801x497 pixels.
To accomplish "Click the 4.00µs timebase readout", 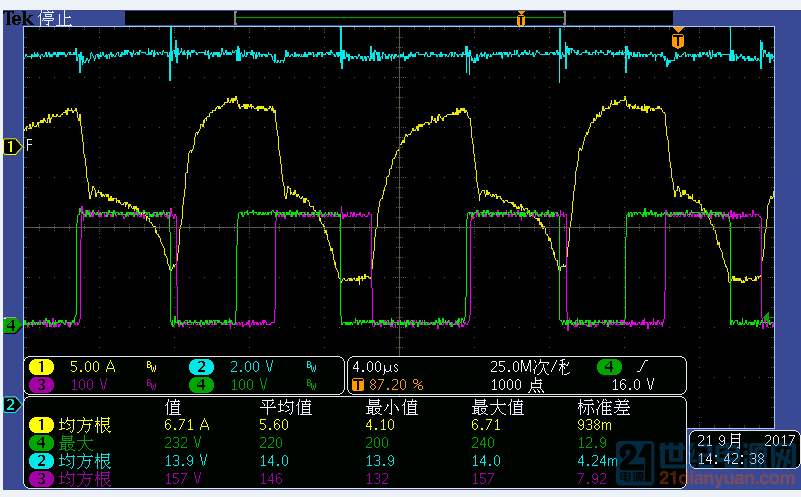I will (x=375, y=367).
